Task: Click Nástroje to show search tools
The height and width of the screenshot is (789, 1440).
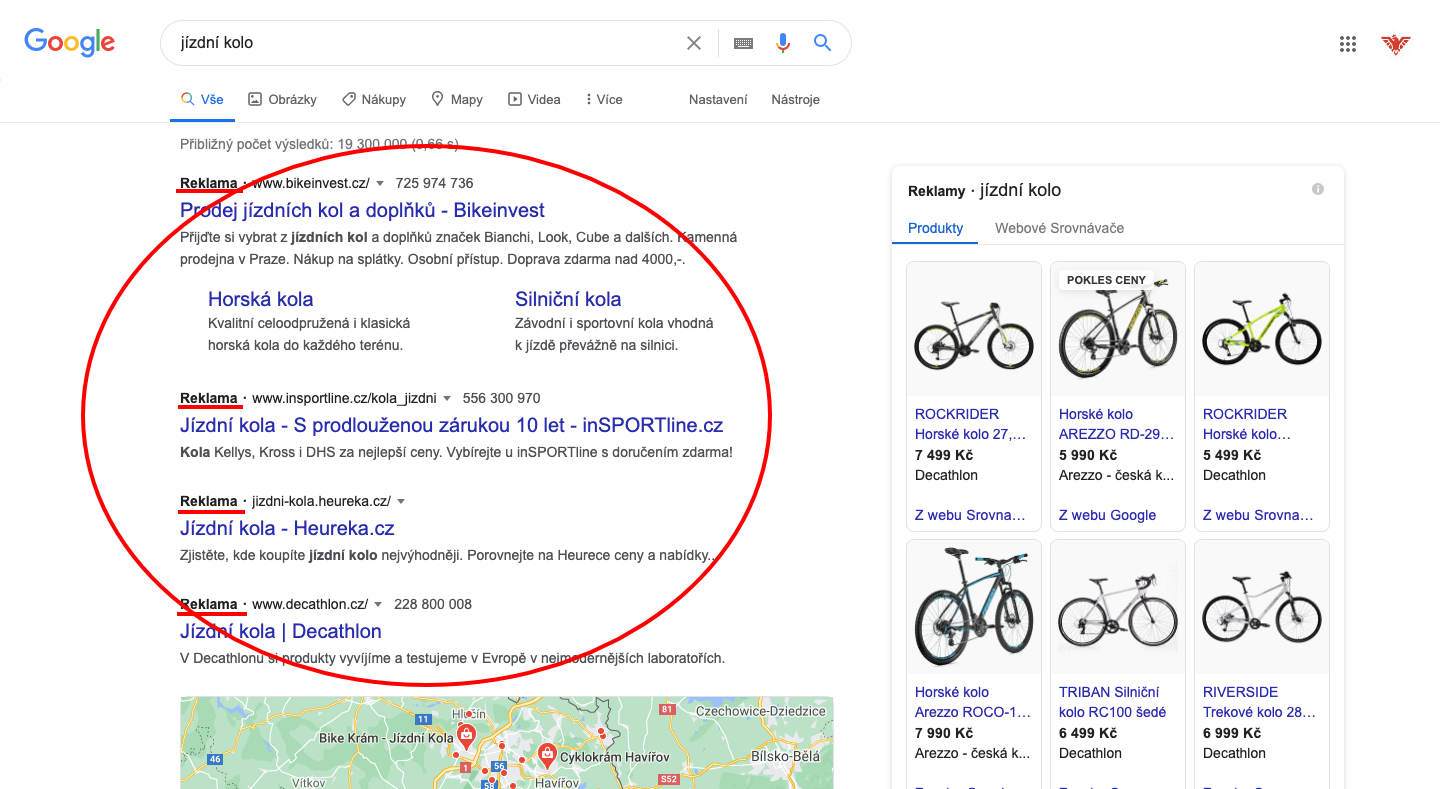Action: tap(795, 99)
